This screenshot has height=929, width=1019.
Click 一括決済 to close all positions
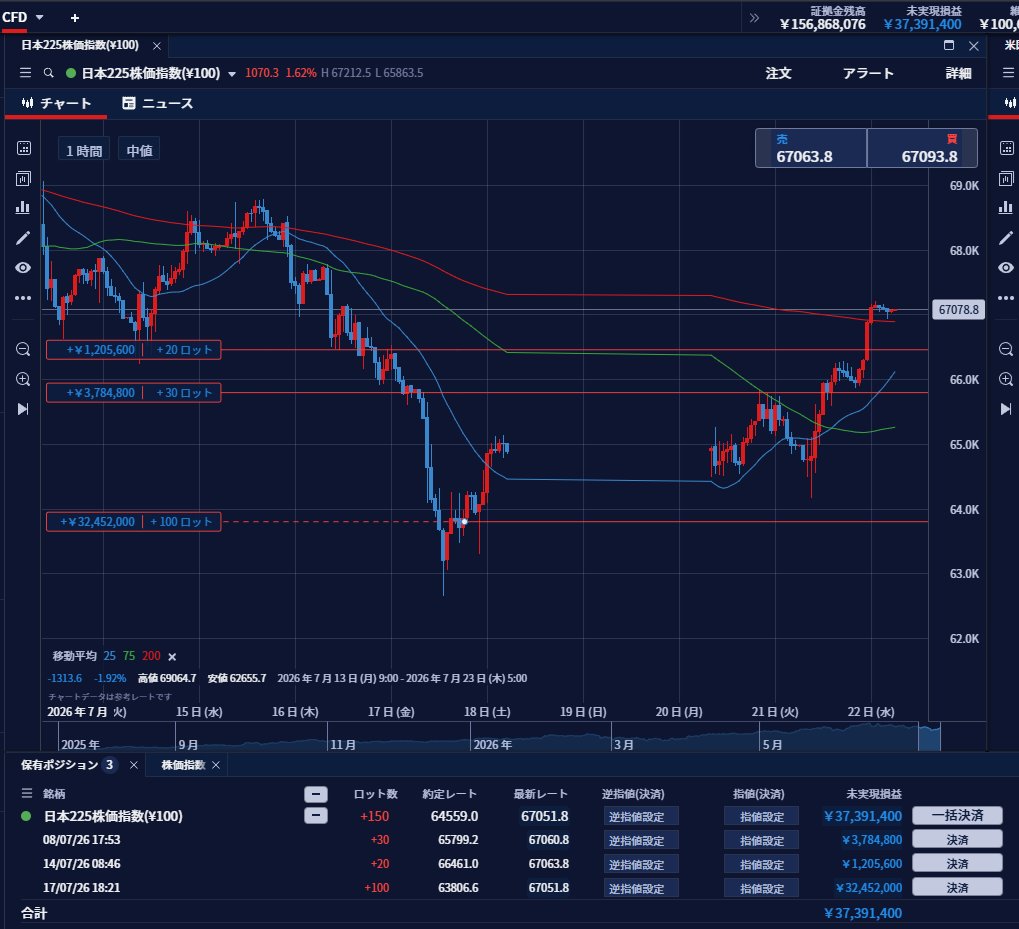click(957, 815)
